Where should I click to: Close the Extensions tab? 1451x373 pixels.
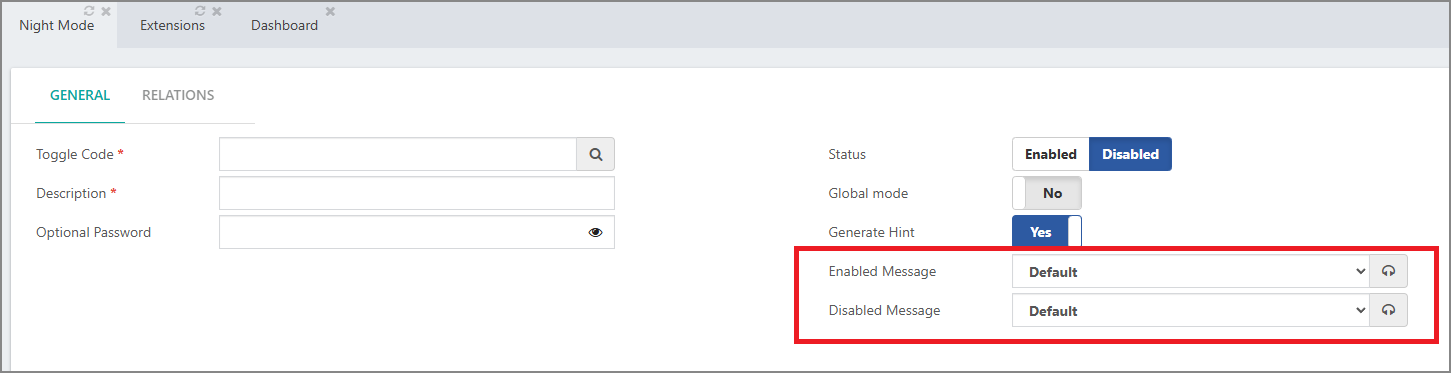coord(217,11)
